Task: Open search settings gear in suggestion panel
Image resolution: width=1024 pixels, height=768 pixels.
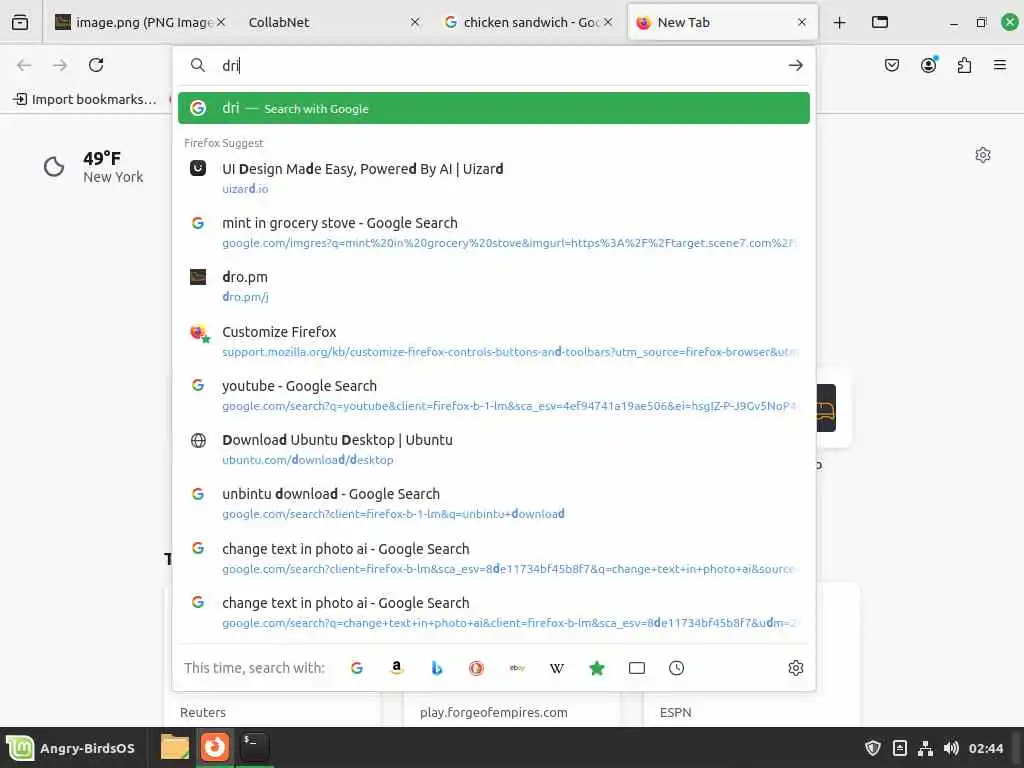Action: (x=795, y=667)
